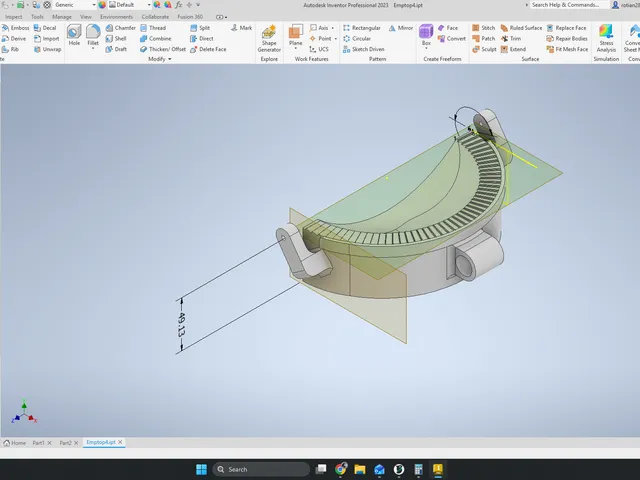The image size is (640, 480).
Task: Create a work Plane
Action: [296, 35]
